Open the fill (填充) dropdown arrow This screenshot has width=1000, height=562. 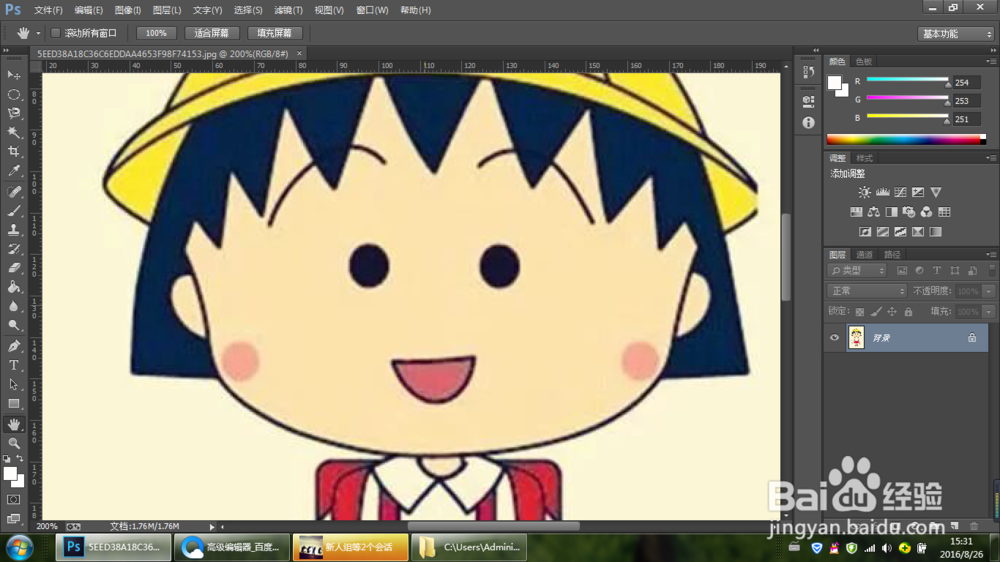pos(989,311)
